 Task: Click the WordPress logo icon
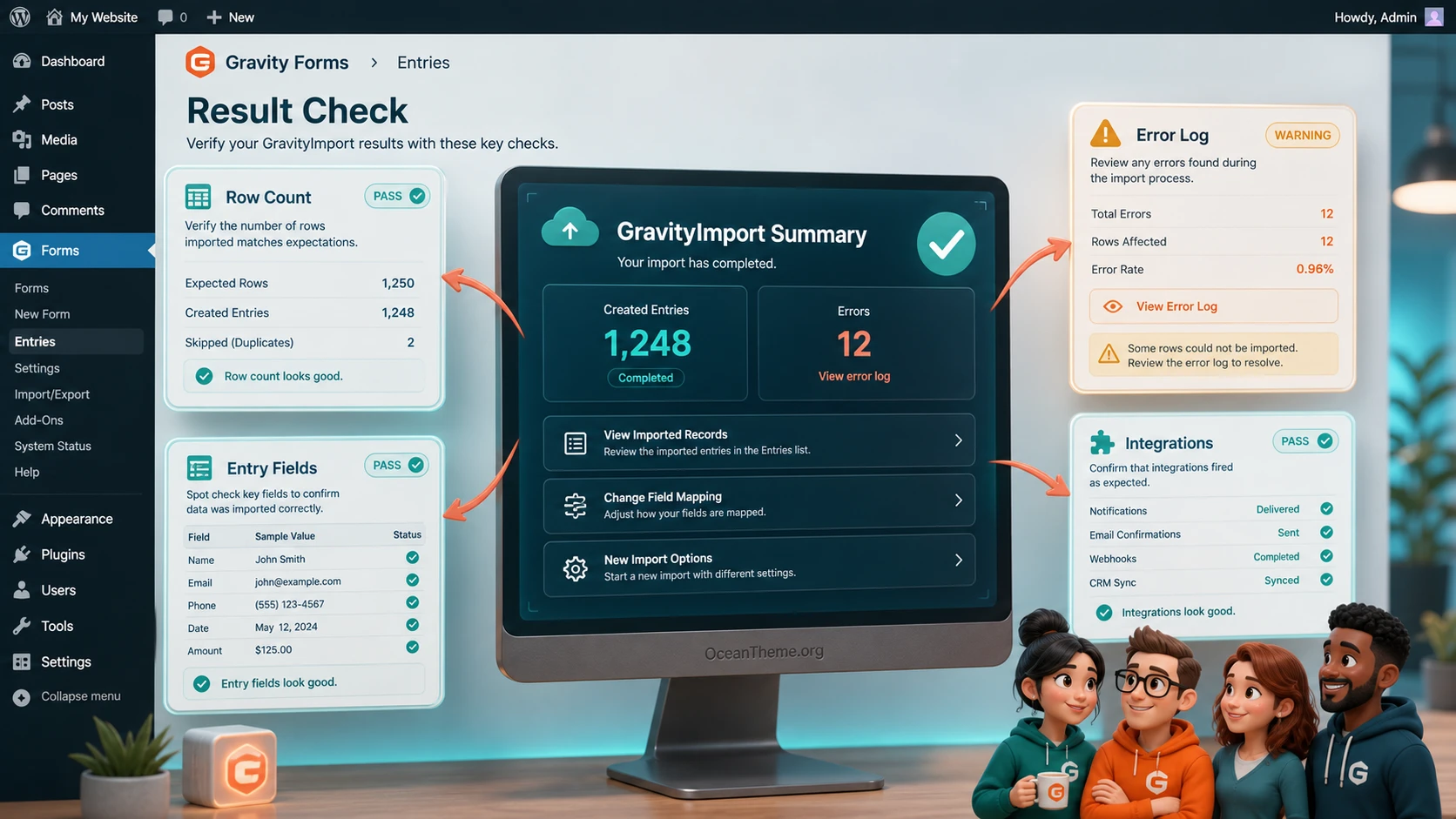(x=19, y=17)
